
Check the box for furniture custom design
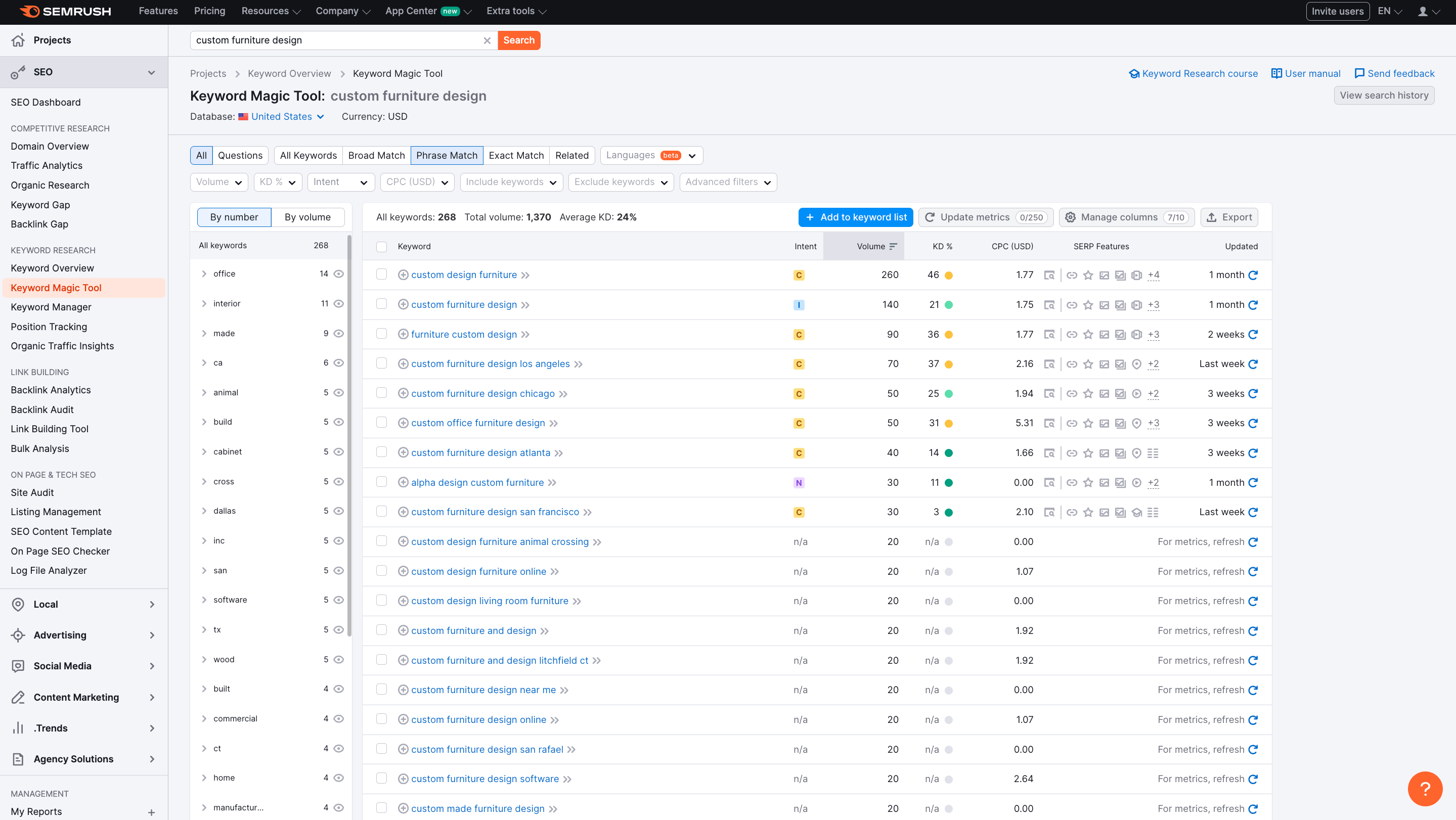[381, 334]
